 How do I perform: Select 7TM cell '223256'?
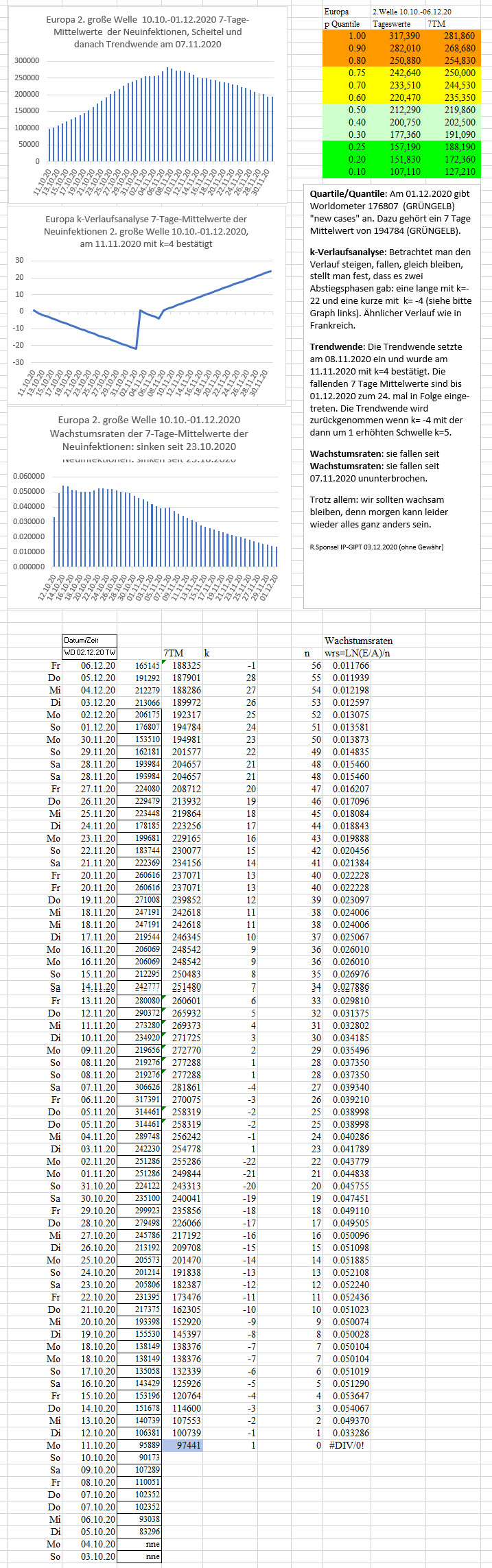point(182,826)
